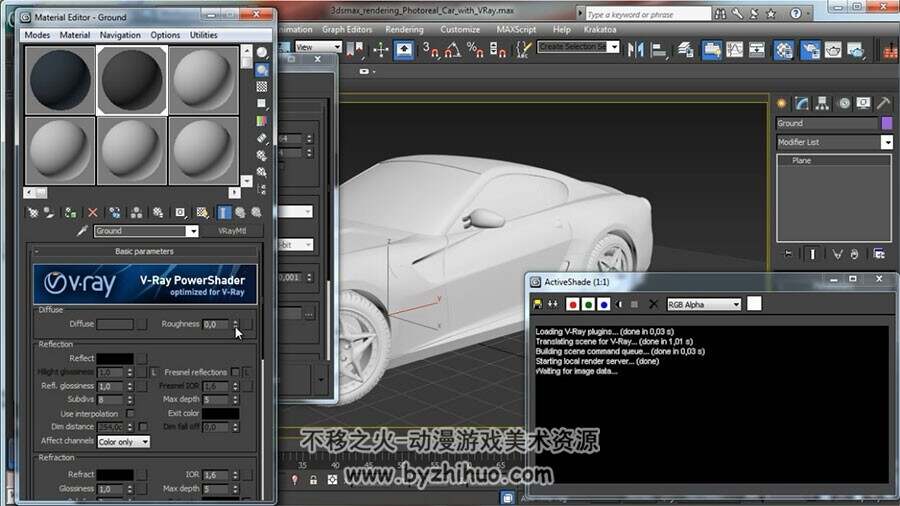900x506 pixels.
Task: Click Assign Material to Selection icon
Action: click(x=71, y=213)
